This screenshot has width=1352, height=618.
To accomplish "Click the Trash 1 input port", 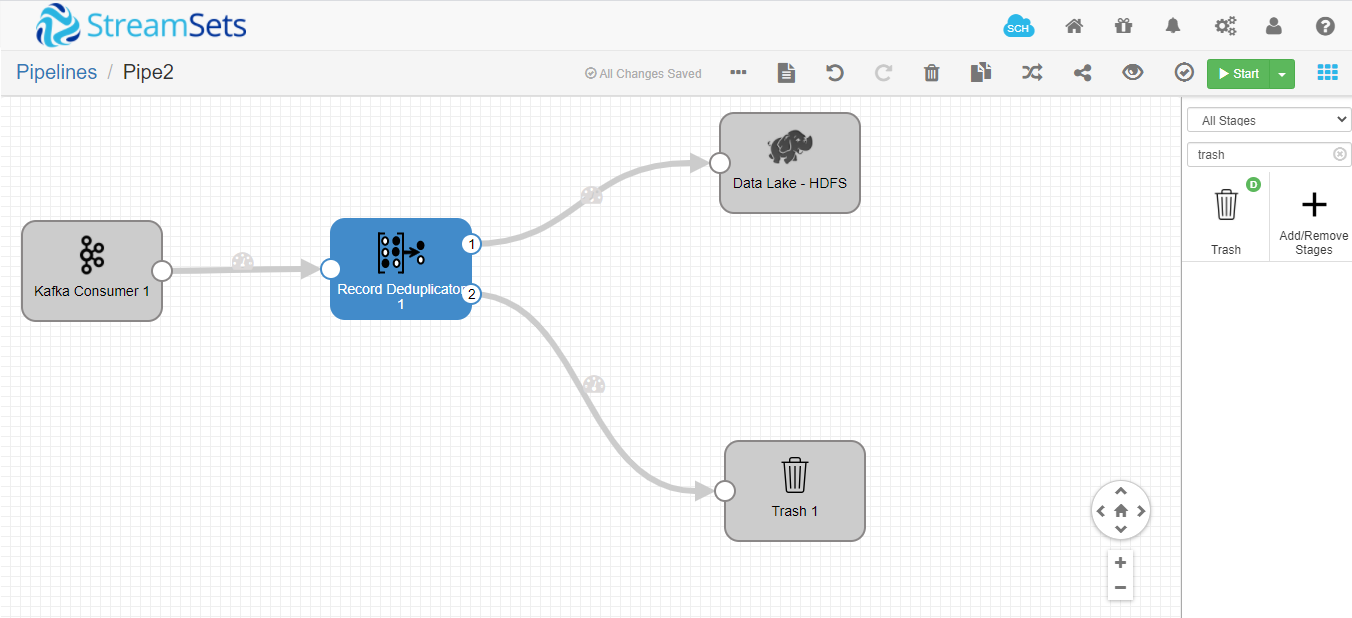I will (x=725, y=491).
